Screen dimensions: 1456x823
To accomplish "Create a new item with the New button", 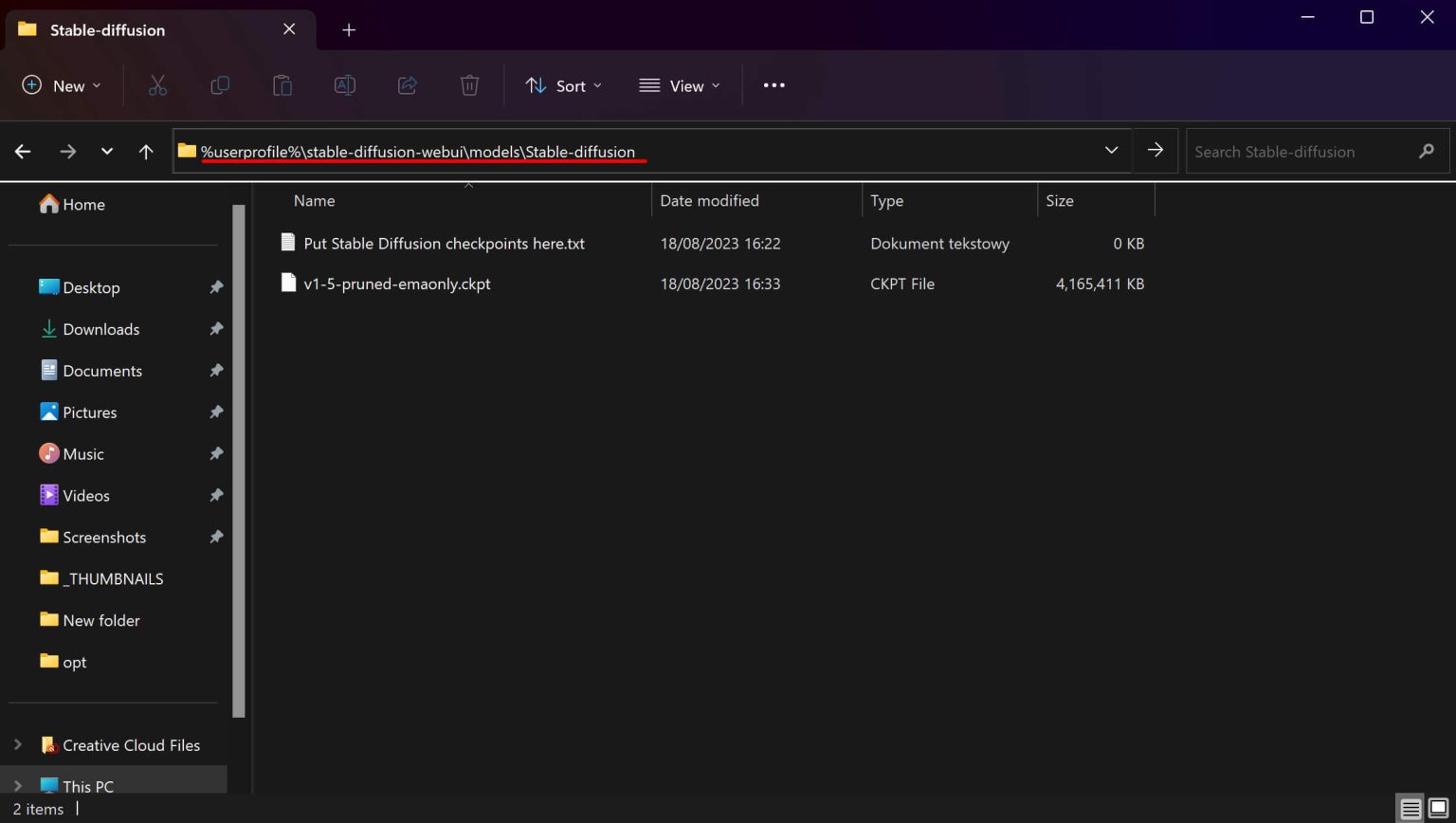I will (x=61, y=85).
